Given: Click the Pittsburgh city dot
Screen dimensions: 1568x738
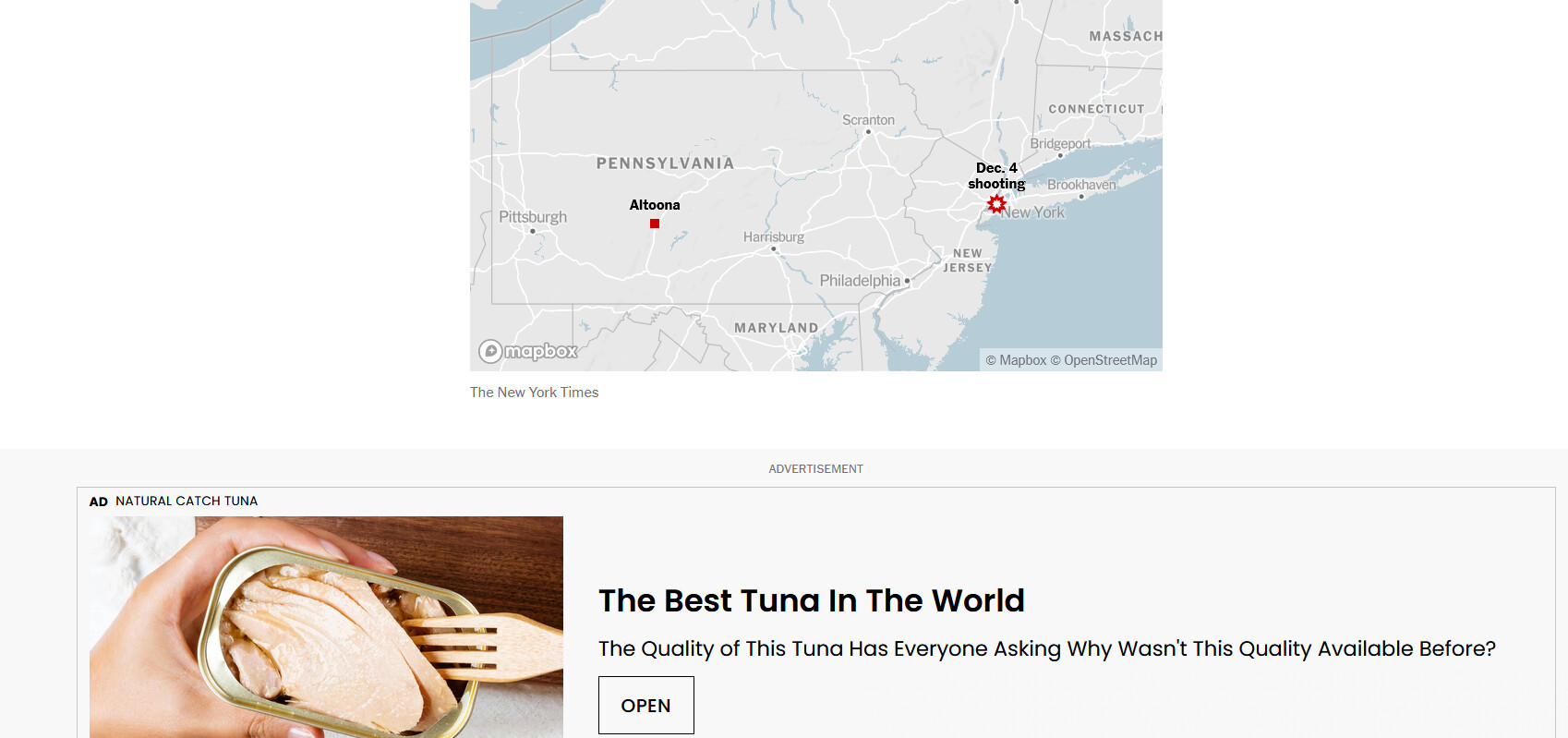Looking at the screenshot, I should 533,231.
